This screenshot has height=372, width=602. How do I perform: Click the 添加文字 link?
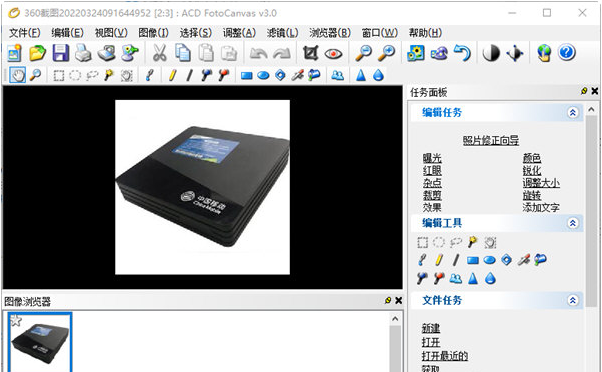coord(541,208)
